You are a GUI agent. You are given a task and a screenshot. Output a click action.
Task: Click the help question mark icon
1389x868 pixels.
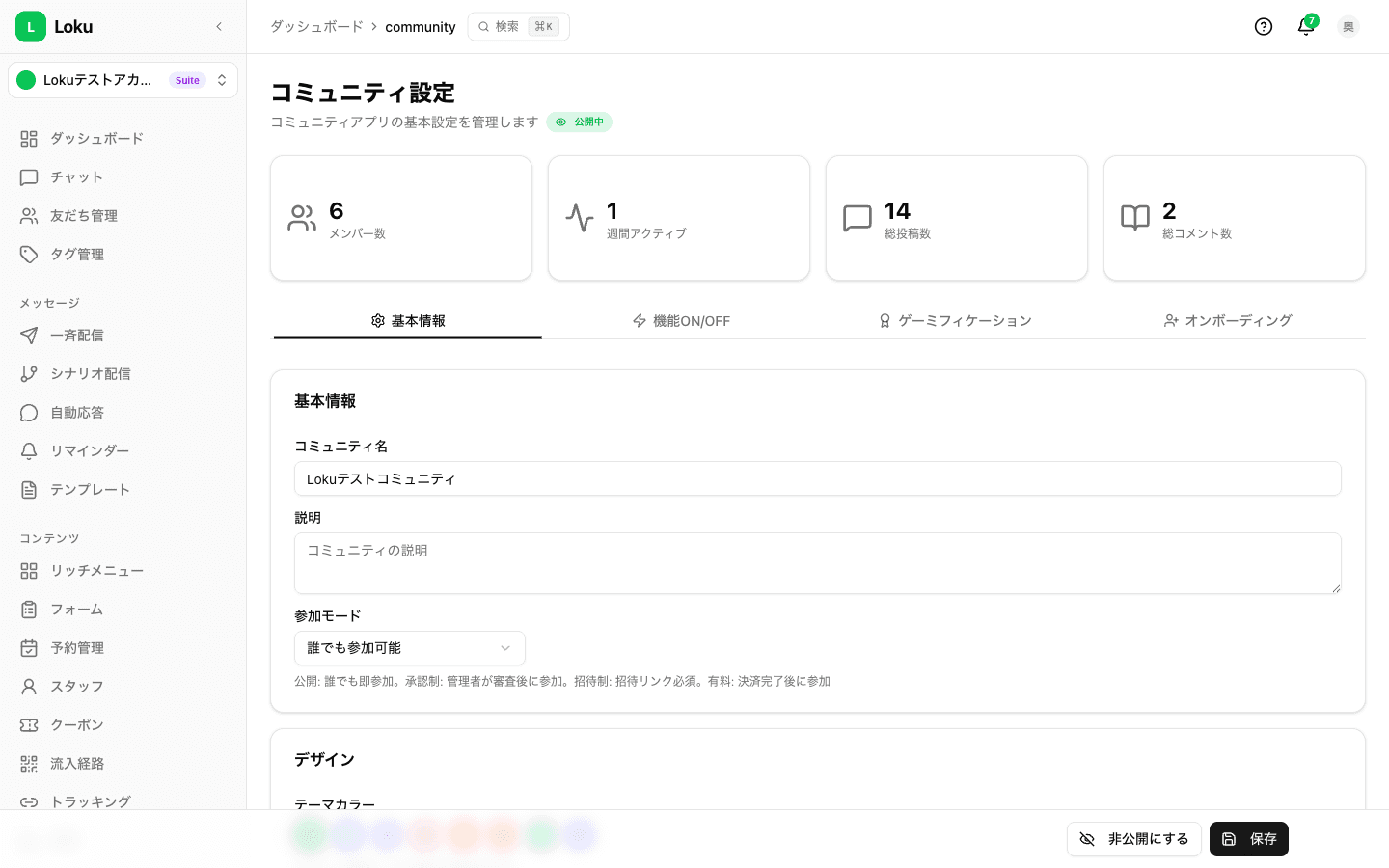[1264, 27]
